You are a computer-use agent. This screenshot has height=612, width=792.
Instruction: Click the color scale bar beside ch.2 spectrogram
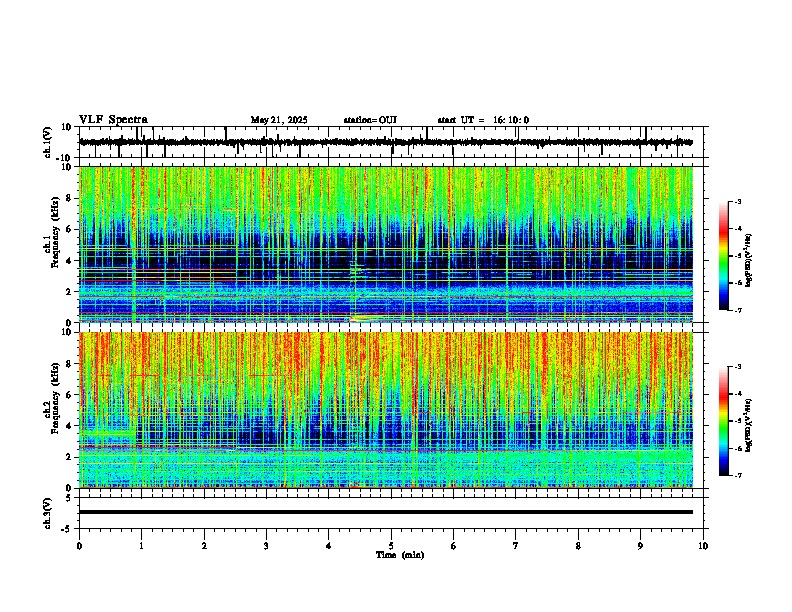point(723,421)
